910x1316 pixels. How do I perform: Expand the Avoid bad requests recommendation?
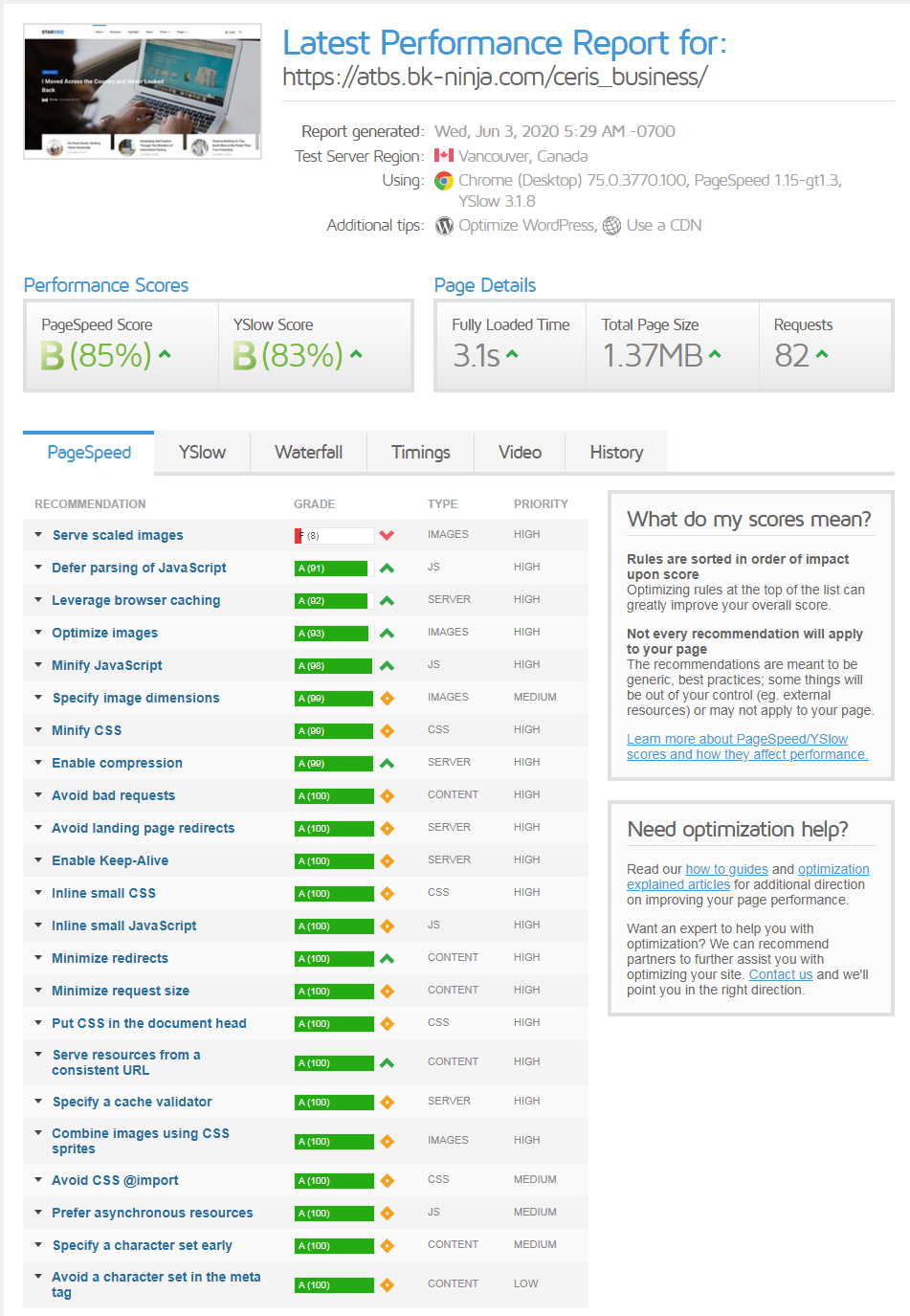(113, 796)
